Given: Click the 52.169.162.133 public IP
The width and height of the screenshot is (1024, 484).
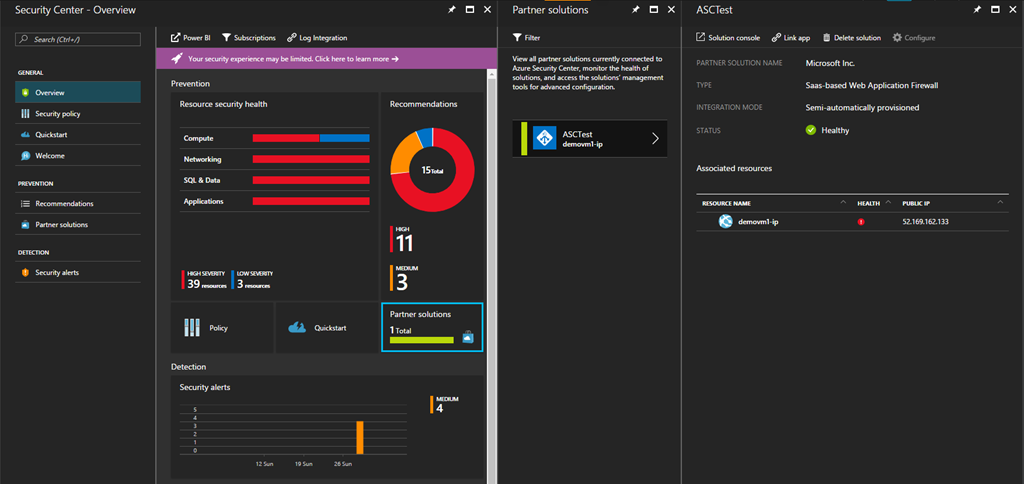Looking at the screenshot, I should click(x=925, y=222).
